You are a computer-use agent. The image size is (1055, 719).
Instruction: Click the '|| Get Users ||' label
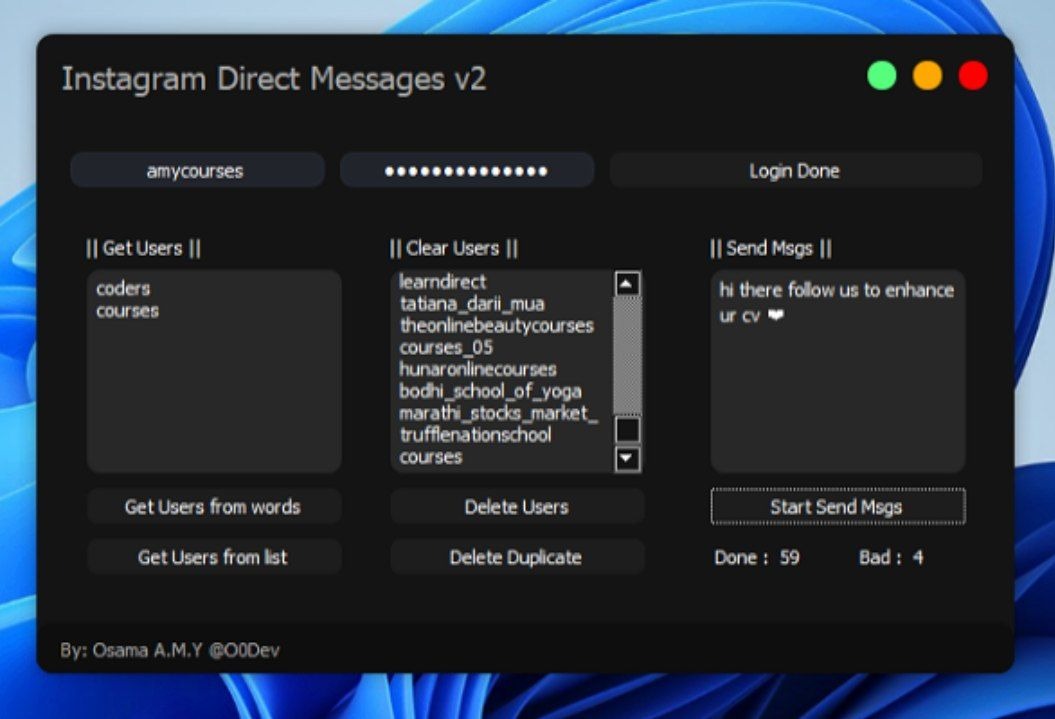(x=143, y=248)
